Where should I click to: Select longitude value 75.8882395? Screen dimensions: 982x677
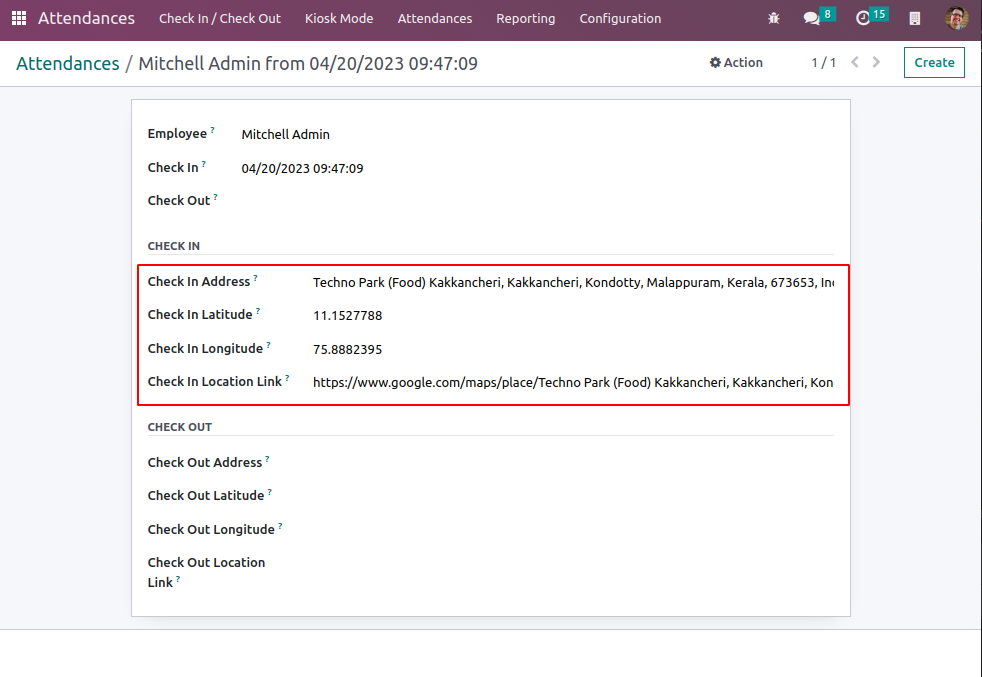click(x=348, y=349)
